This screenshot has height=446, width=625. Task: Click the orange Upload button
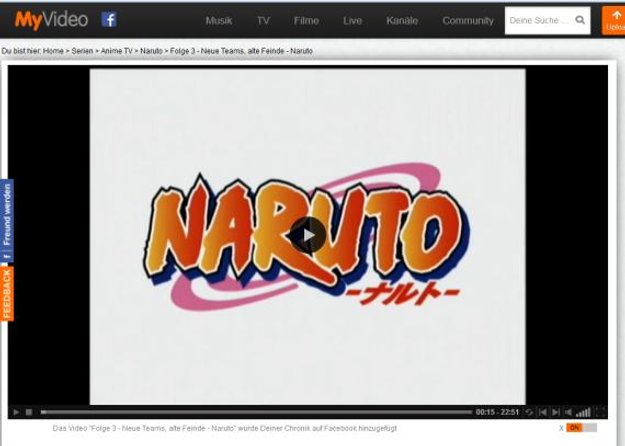(613, 20)
